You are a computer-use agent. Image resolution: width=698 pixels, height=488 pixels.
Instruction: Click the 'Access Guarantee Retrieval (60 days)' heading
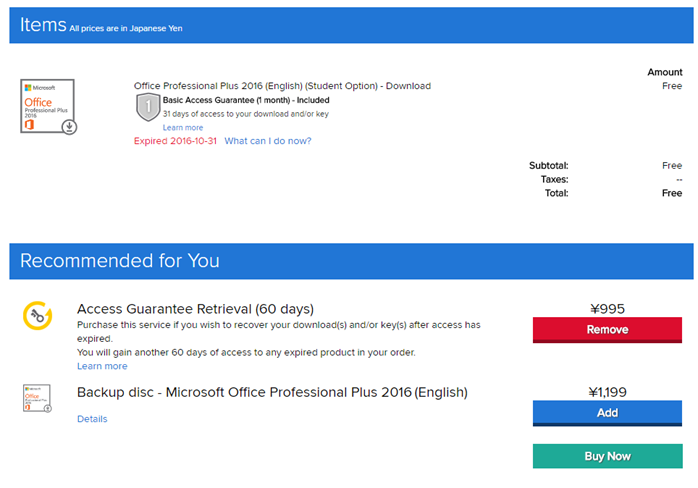(195, 309)
